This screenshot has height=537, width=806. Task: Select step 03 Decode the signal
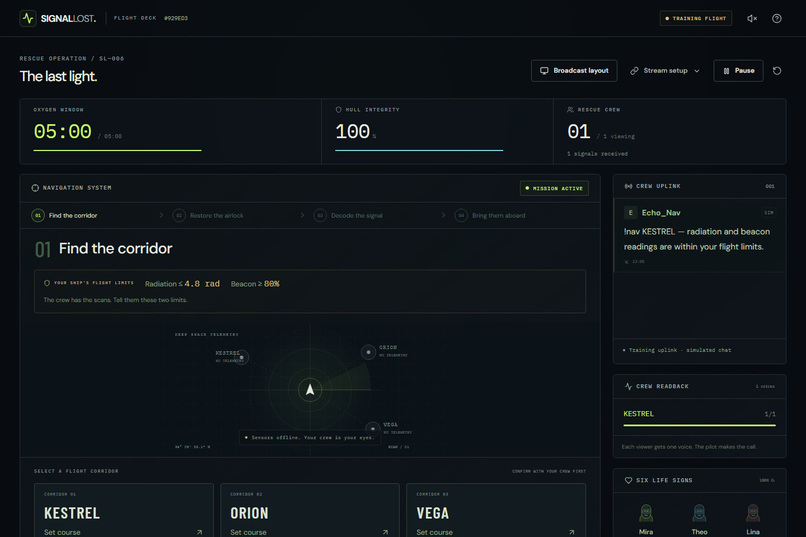tap(349, 215)
